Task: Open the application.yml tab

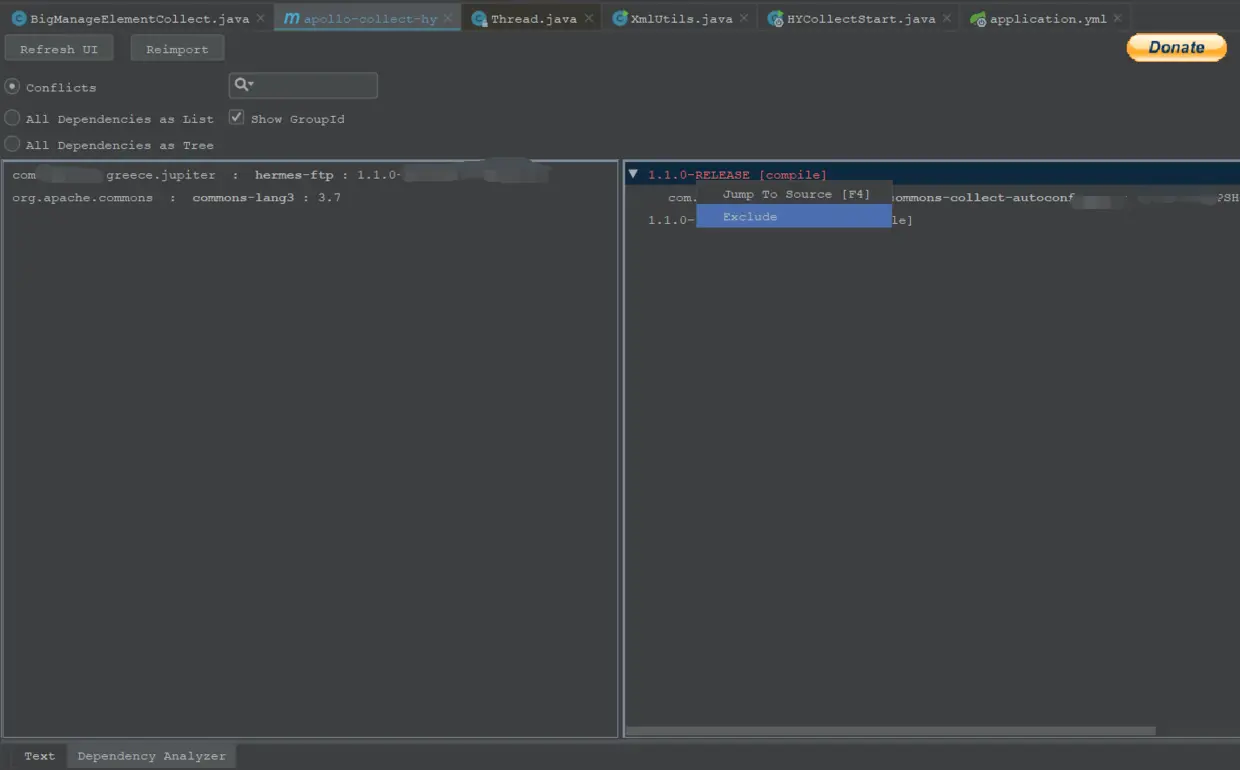Action: (1047, 18)
